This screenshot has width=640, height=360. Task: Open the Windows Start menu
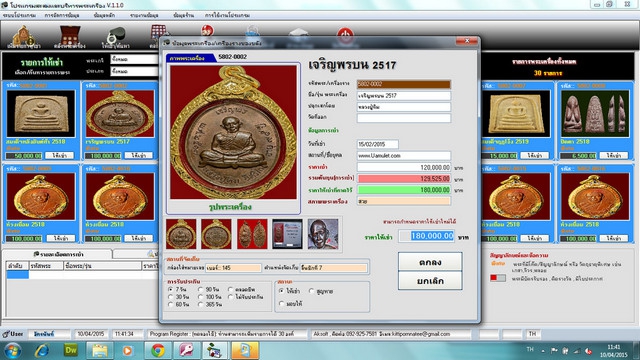coord(13,351)
